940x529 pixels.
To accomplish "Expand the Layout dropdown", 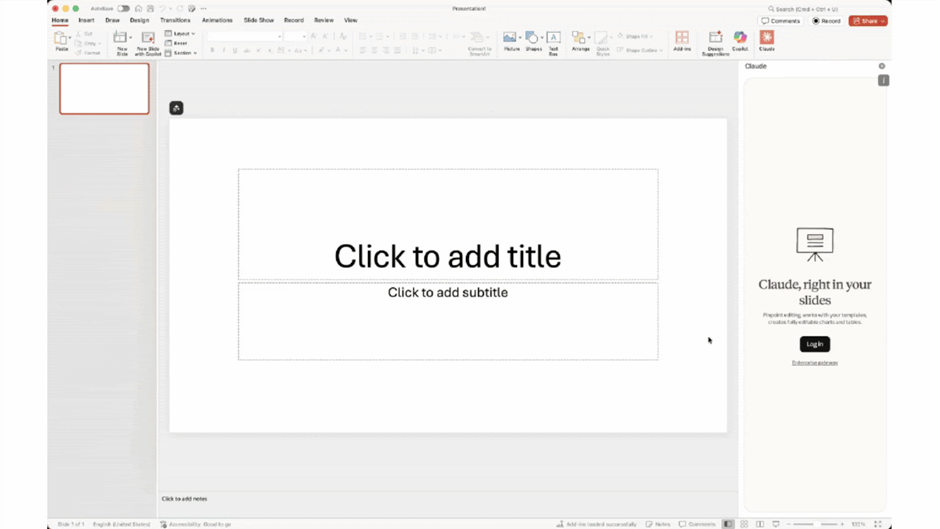I will pyautogui.click(x=181, y=34).
